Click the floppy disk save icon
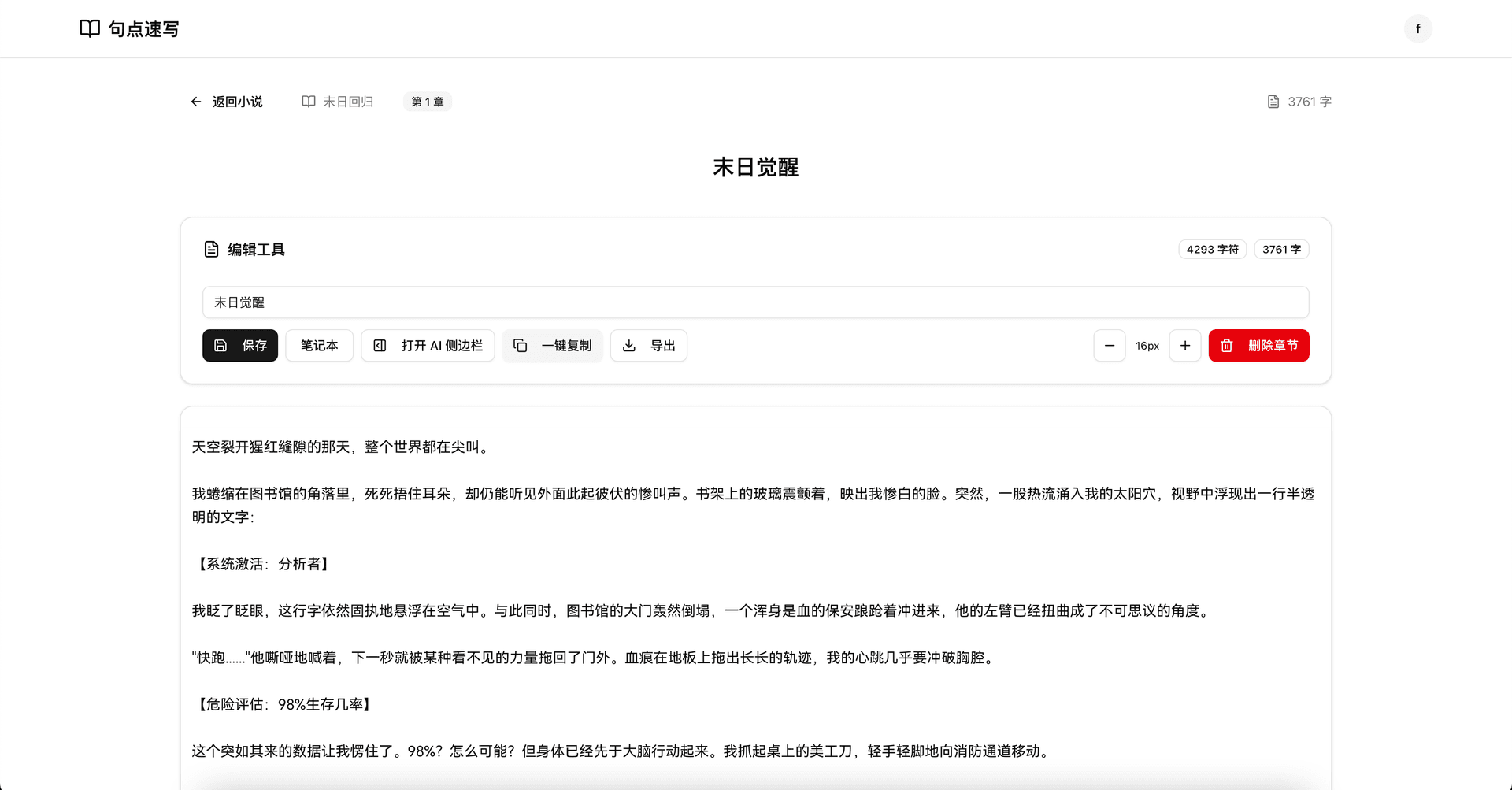This screenshot has width=1512, height=790. pos(221,346)
